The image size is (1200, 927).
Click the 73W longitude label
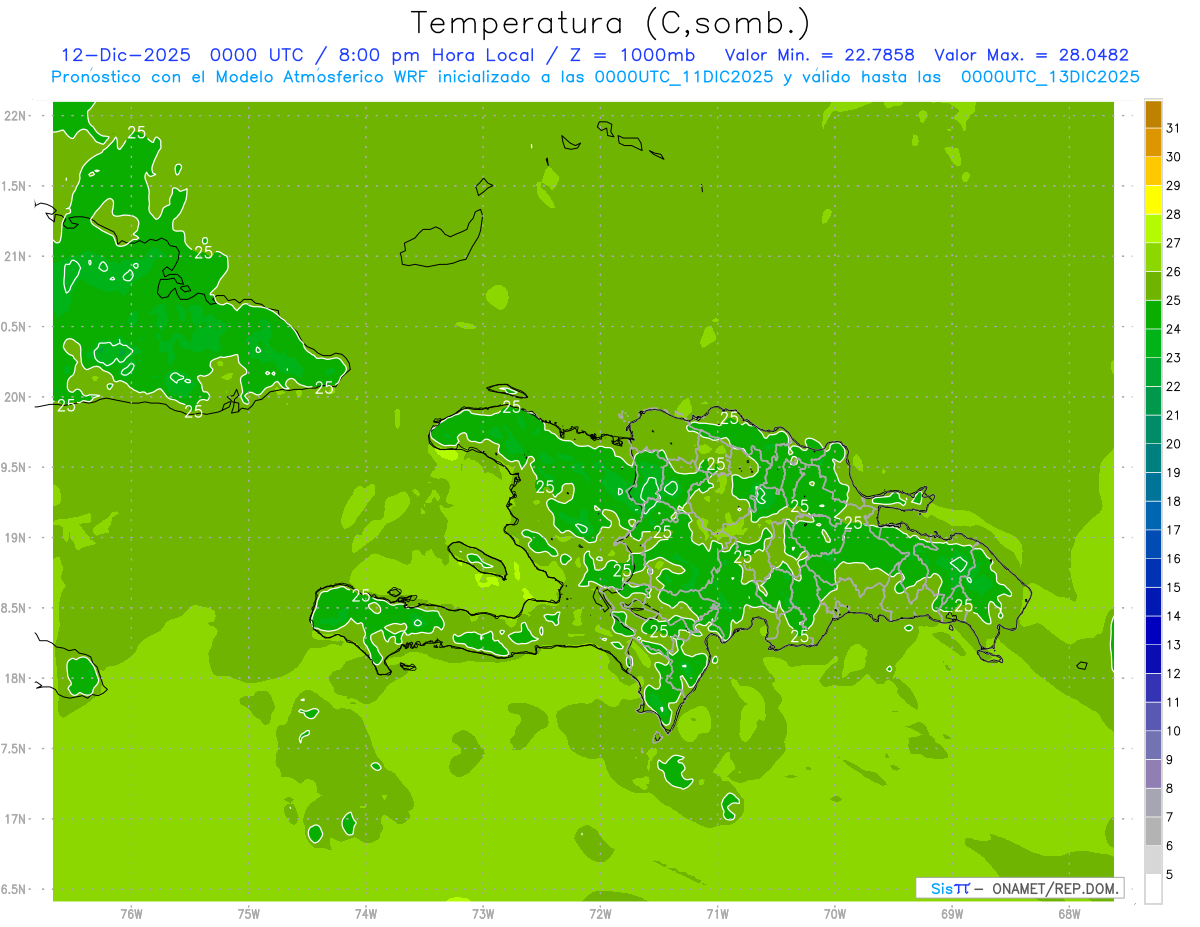(483, 913)
